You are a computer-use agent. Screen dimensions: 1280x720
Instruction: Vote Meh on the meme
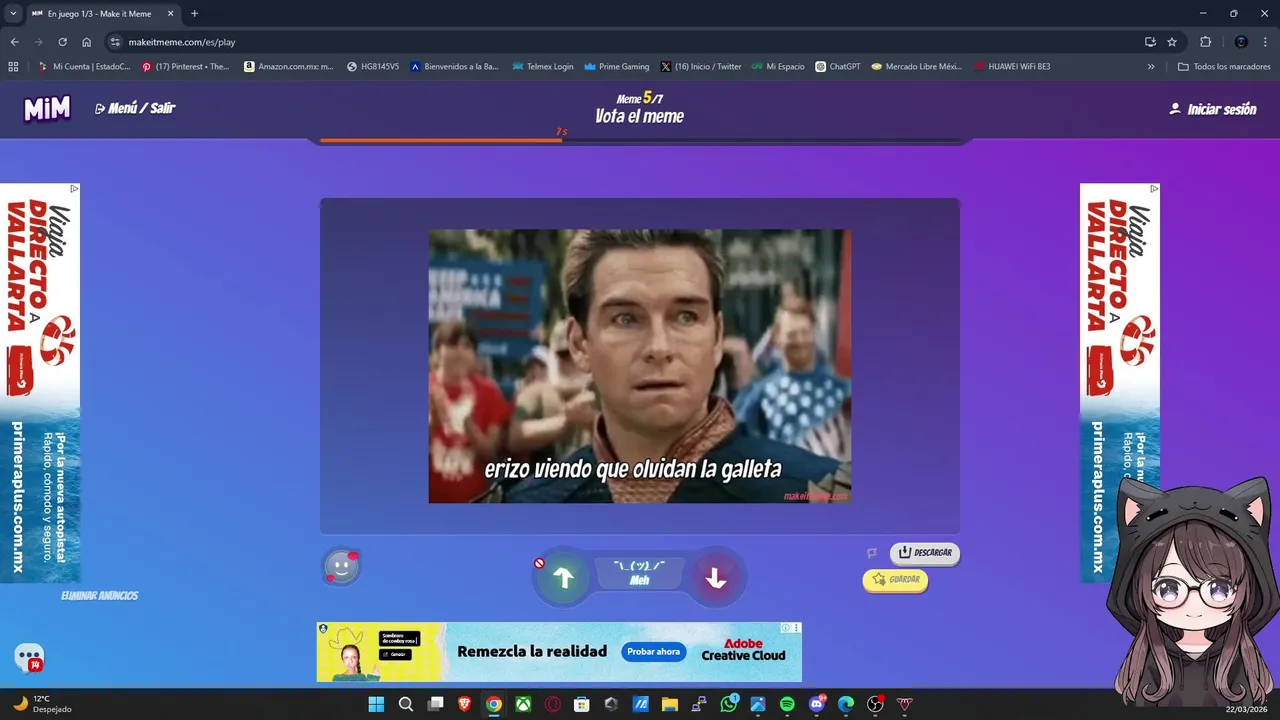pos(639,573)
